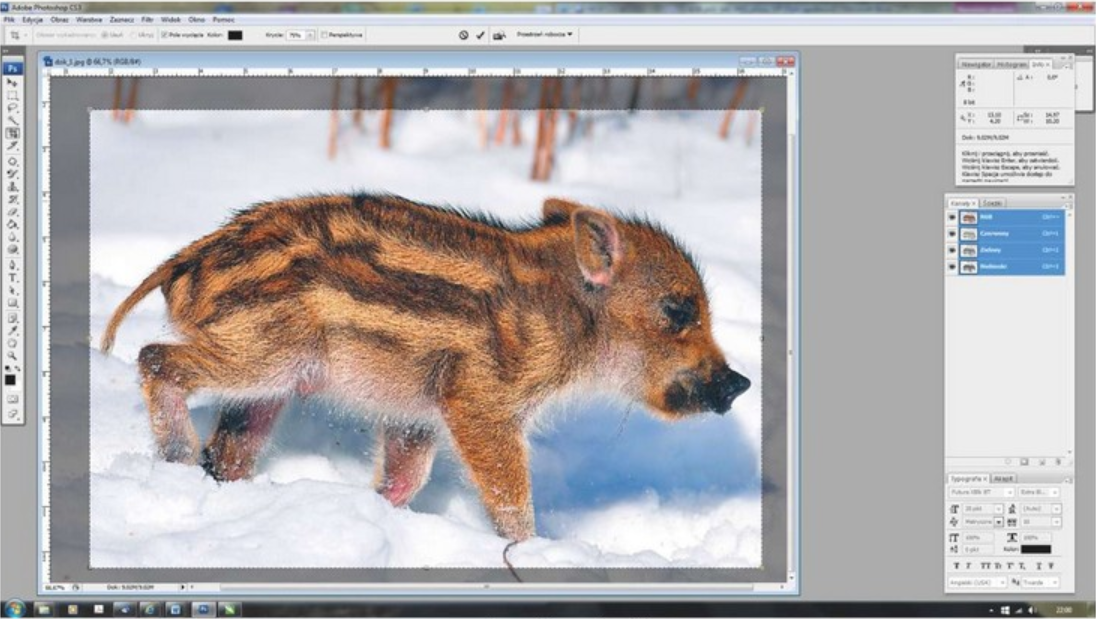Open the 'Przestrzeń robocza' workspace dropdown

tap(545, 34)
